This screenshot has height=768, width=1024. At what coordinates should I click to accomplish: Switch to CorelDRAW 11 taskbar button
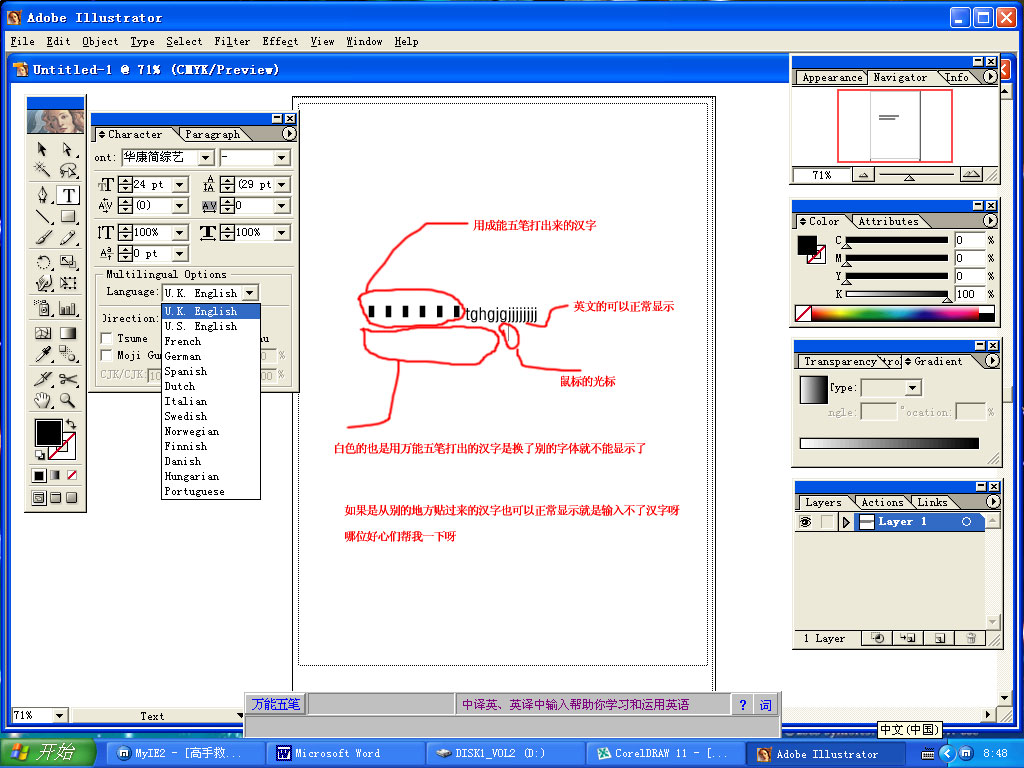point(666,753)
